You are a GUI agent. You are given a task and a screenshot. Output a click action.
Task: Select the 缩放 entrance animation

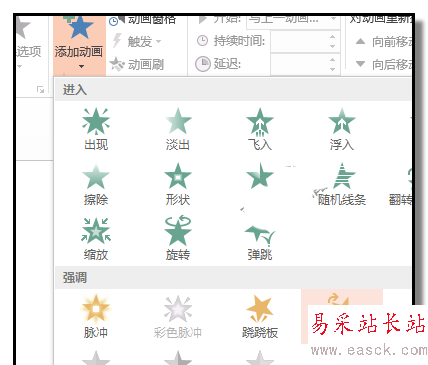[x=96, y=239]
